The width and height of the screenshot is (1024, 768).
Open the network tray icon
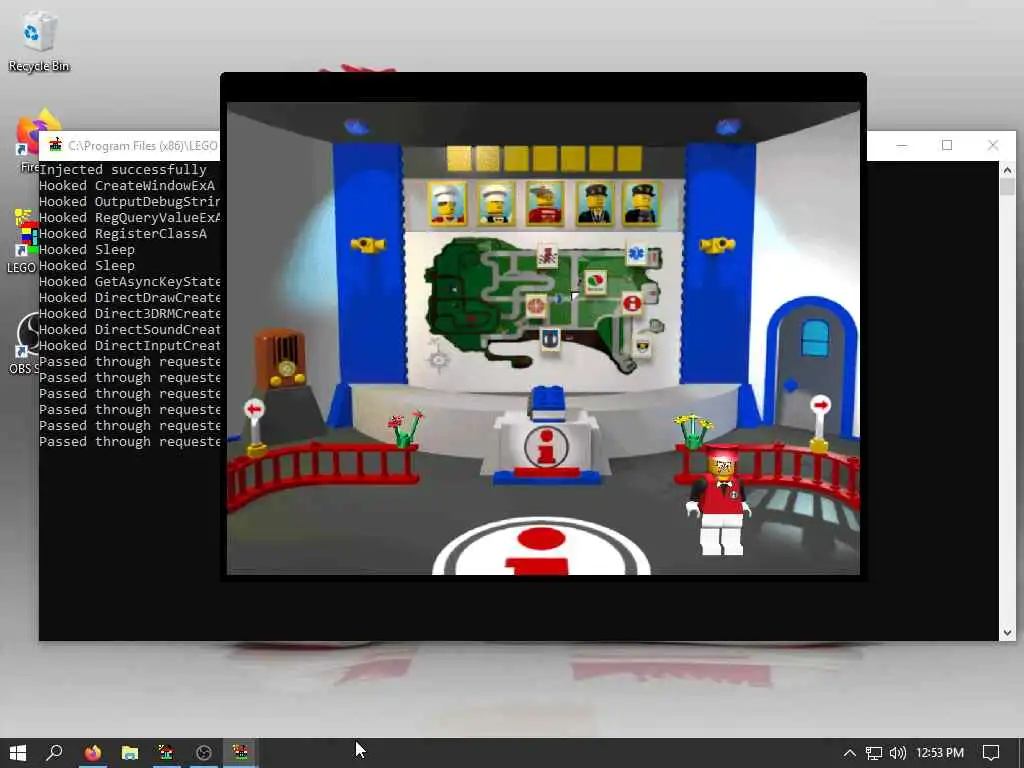click(x=873, y=753)
